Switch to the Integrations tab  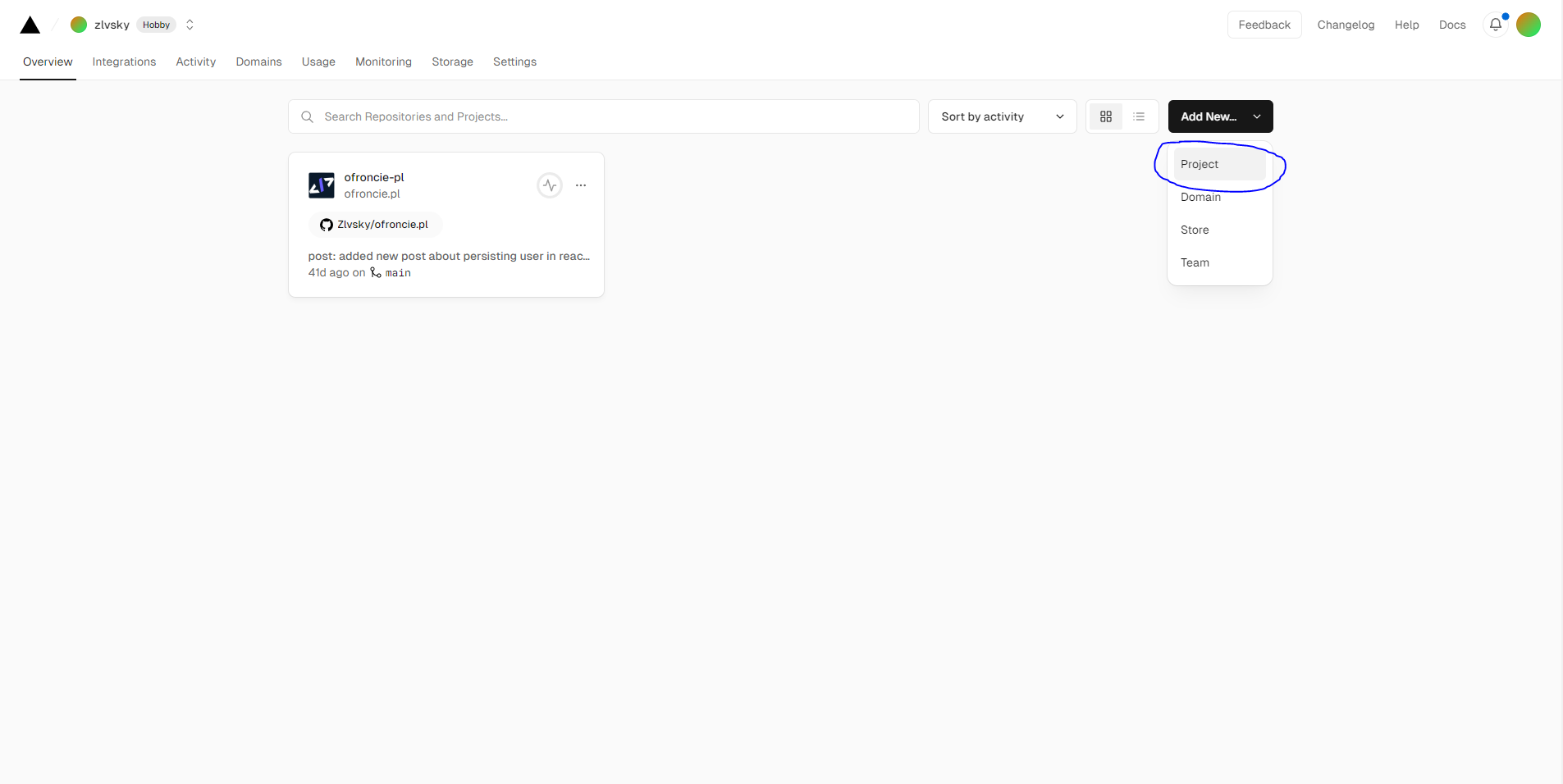(124, 62)
